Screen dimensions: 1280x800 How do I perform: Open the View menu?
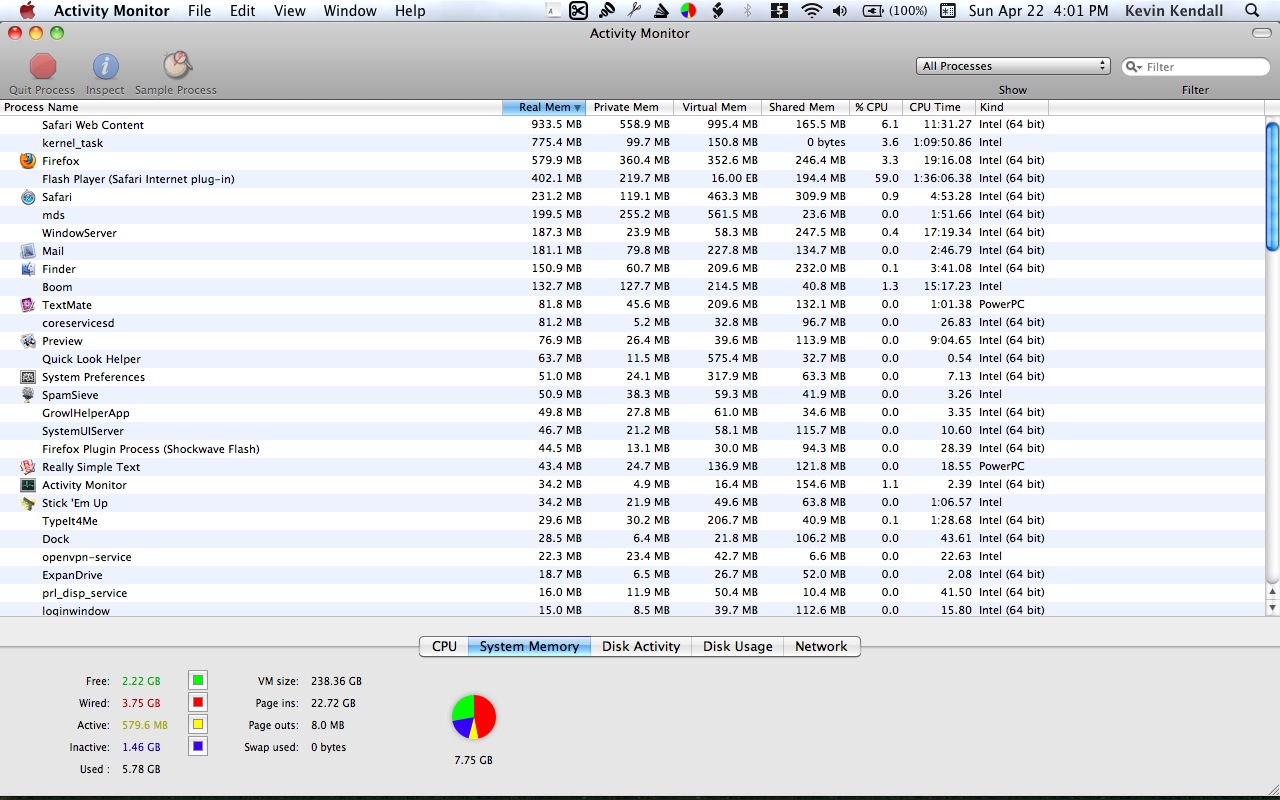(x=290, y=11)
